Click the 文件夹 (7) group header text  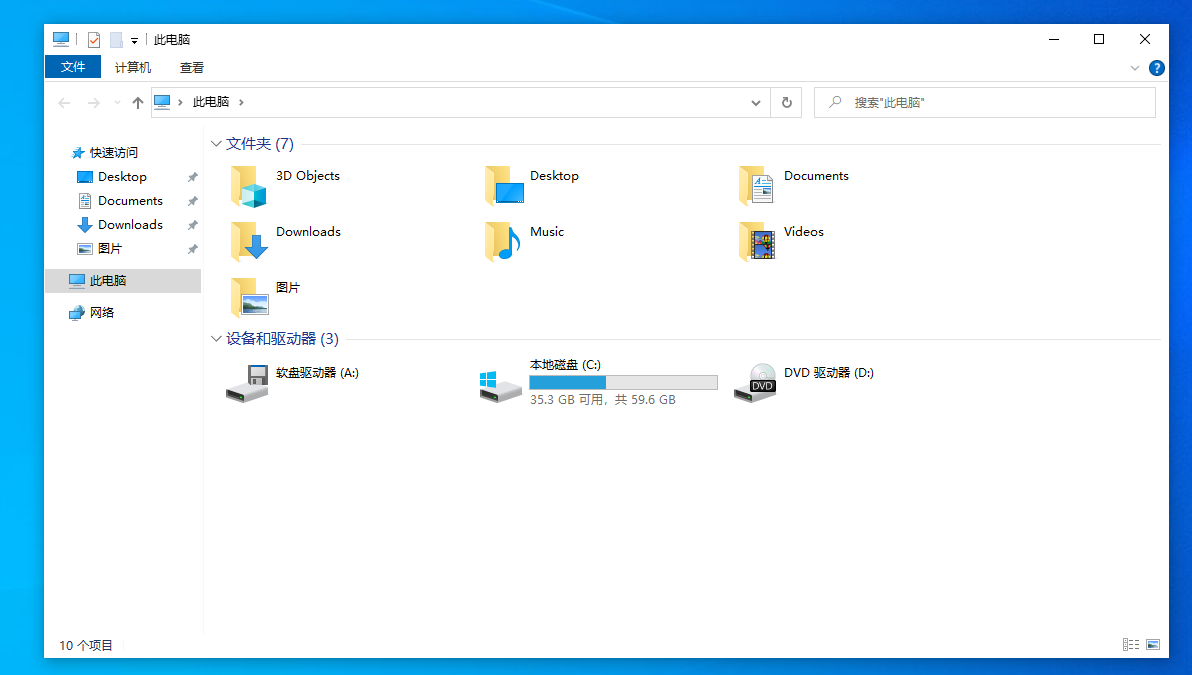260,144
